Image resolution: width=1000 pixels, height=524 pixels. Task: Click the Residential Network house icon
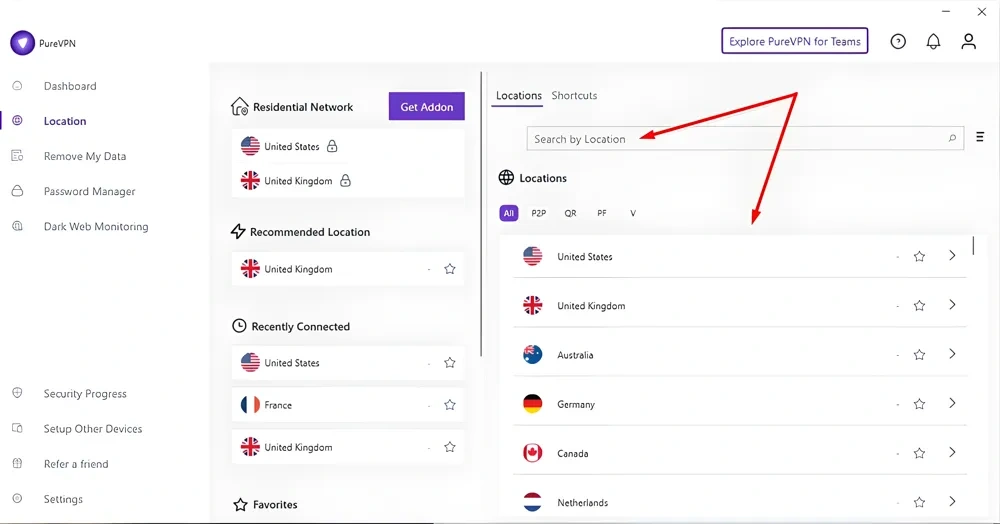pyautogui.click(x=239, y=106)
